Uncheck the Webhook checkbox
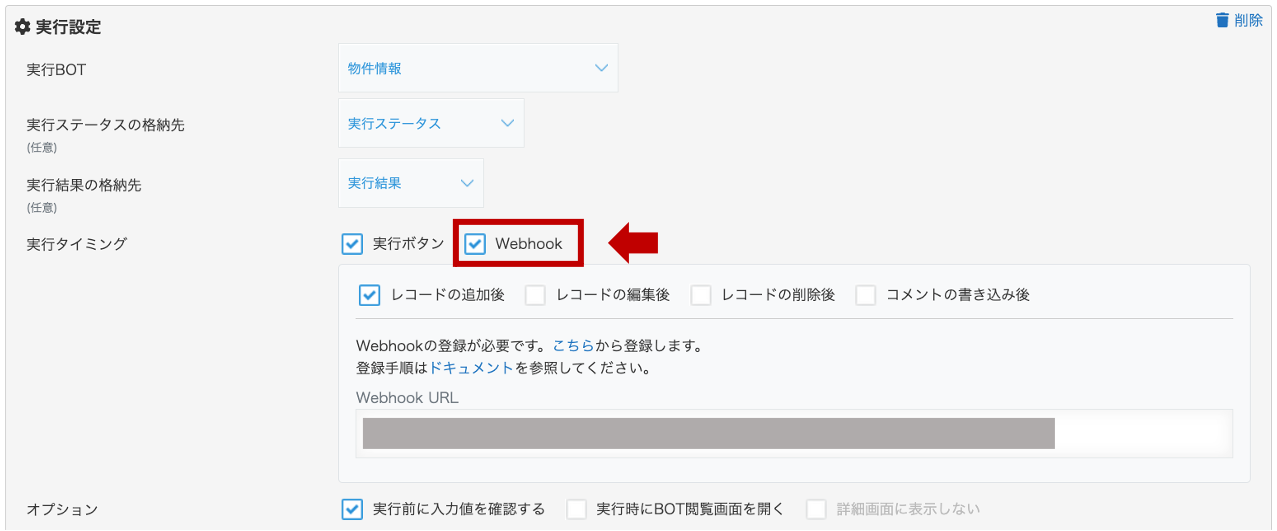Screen dimensions: 1277x531 click(x=475, y=243)
